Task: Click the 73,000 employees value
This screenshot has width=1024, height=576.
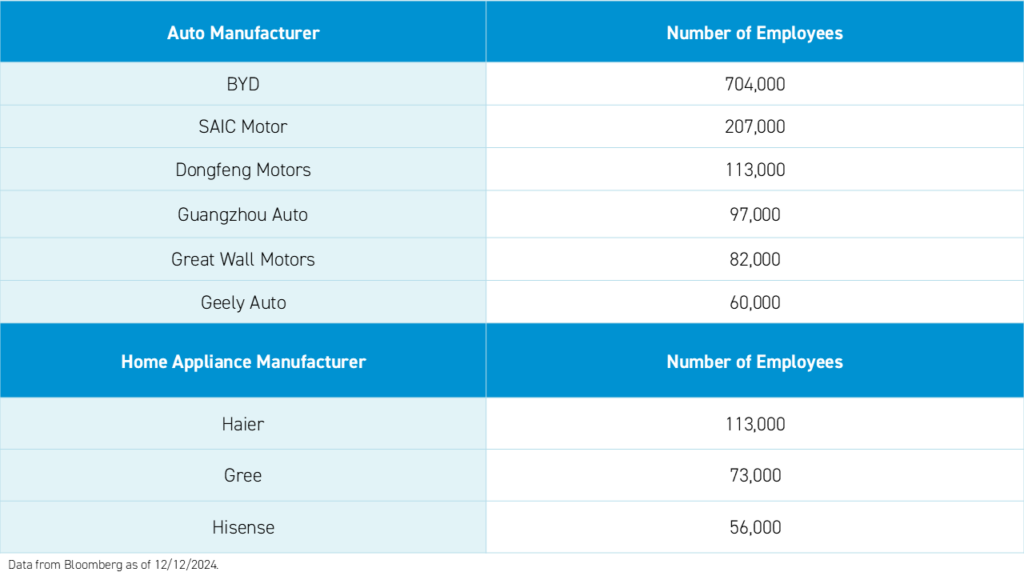Action: (755, 475)
